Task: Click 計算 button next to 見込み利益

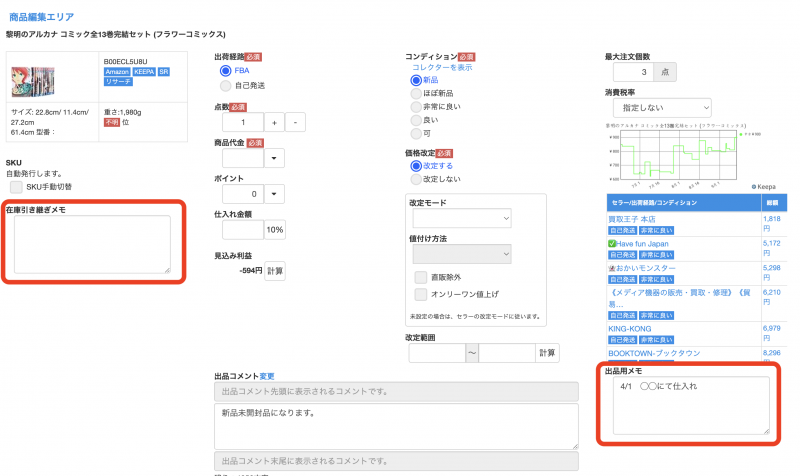Action: click(275, 271)
